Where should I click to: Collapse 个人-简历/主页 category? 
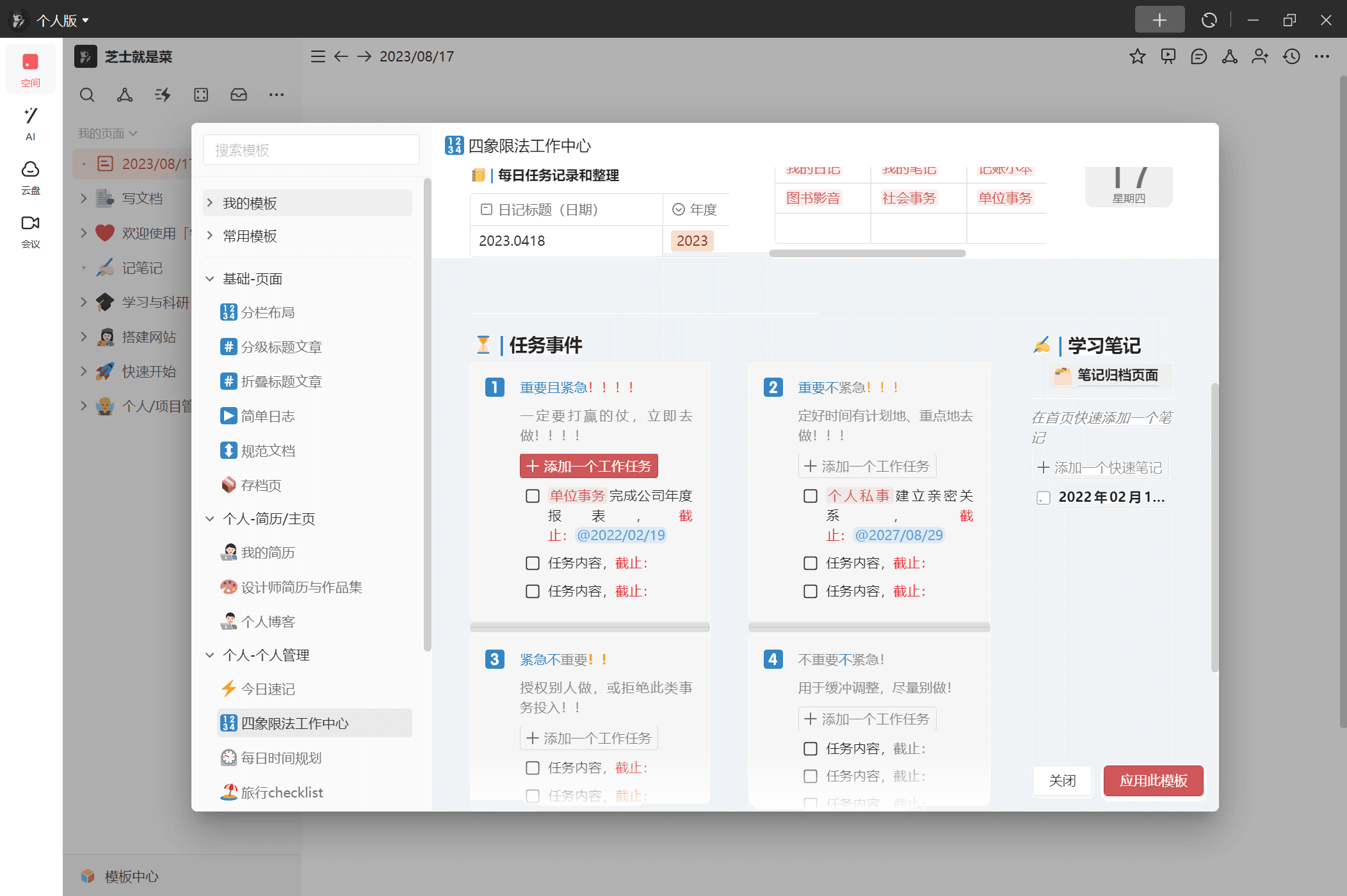(x=209, y=519)
